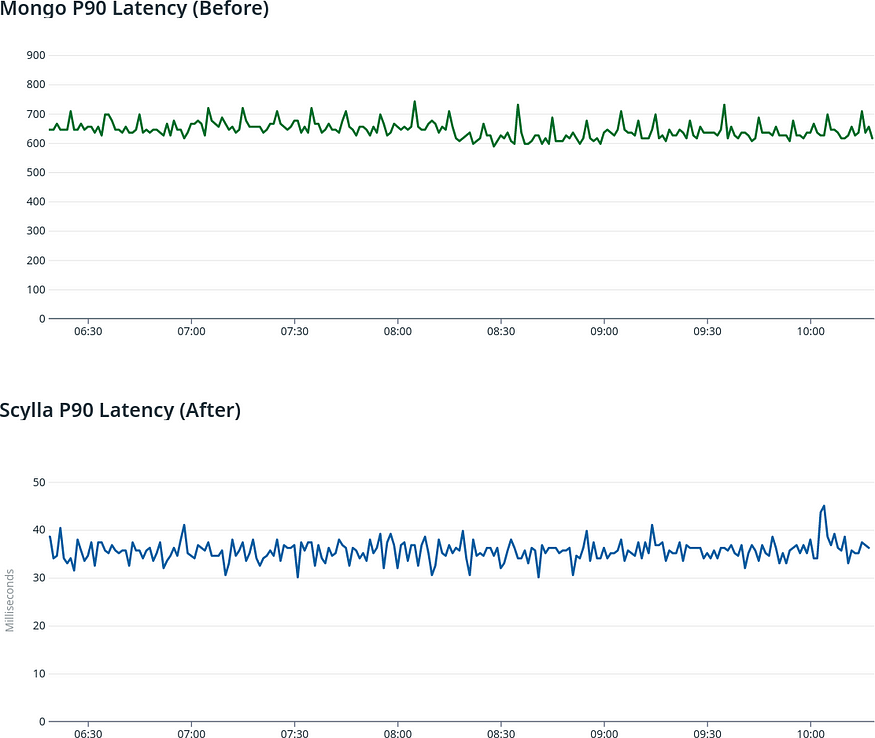
Task: Click the 400 y-axis label in Mongo chart
Action: click(36, 202)
